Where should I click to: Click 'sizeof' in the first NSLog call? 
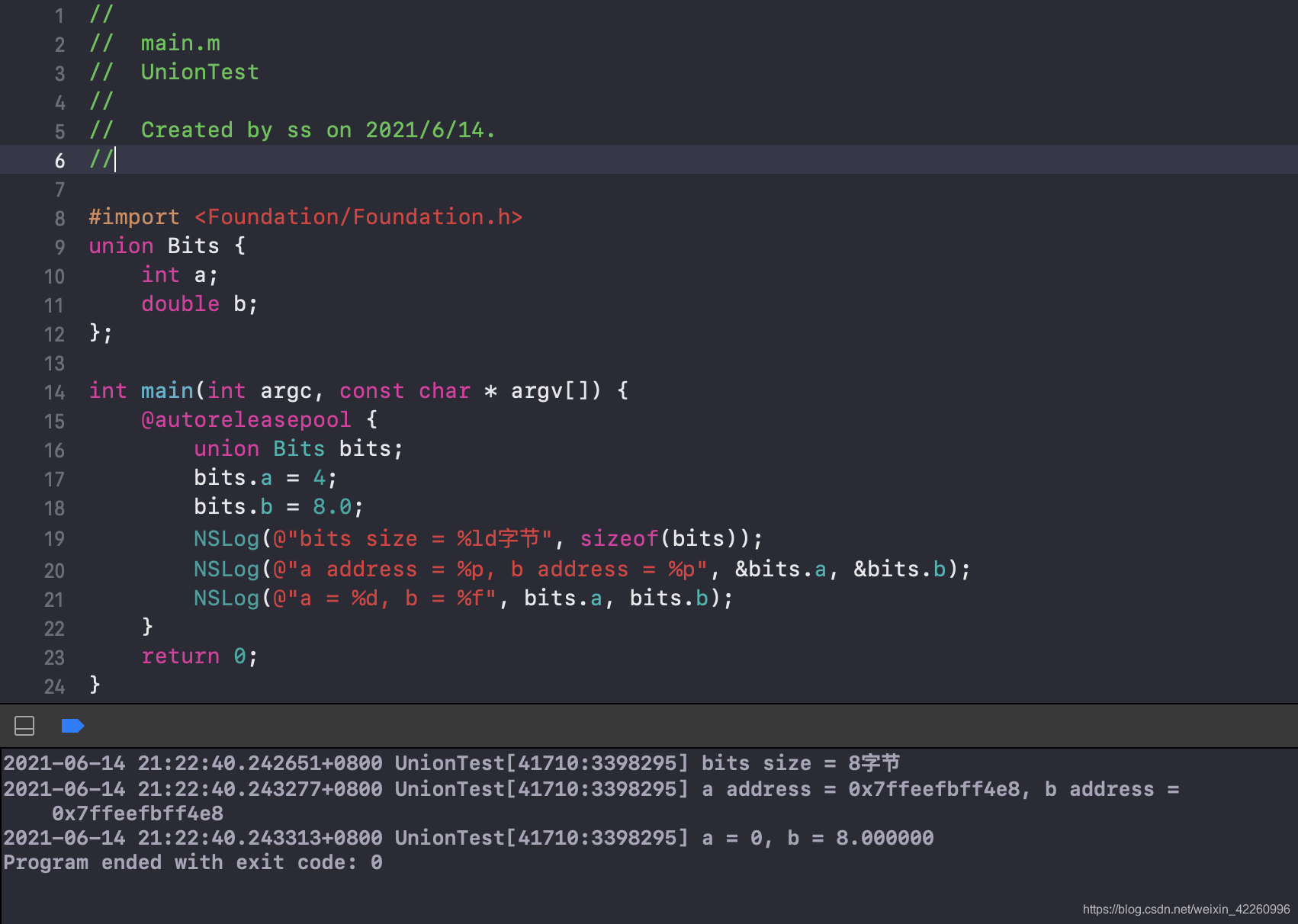click(x=619, y=539)
